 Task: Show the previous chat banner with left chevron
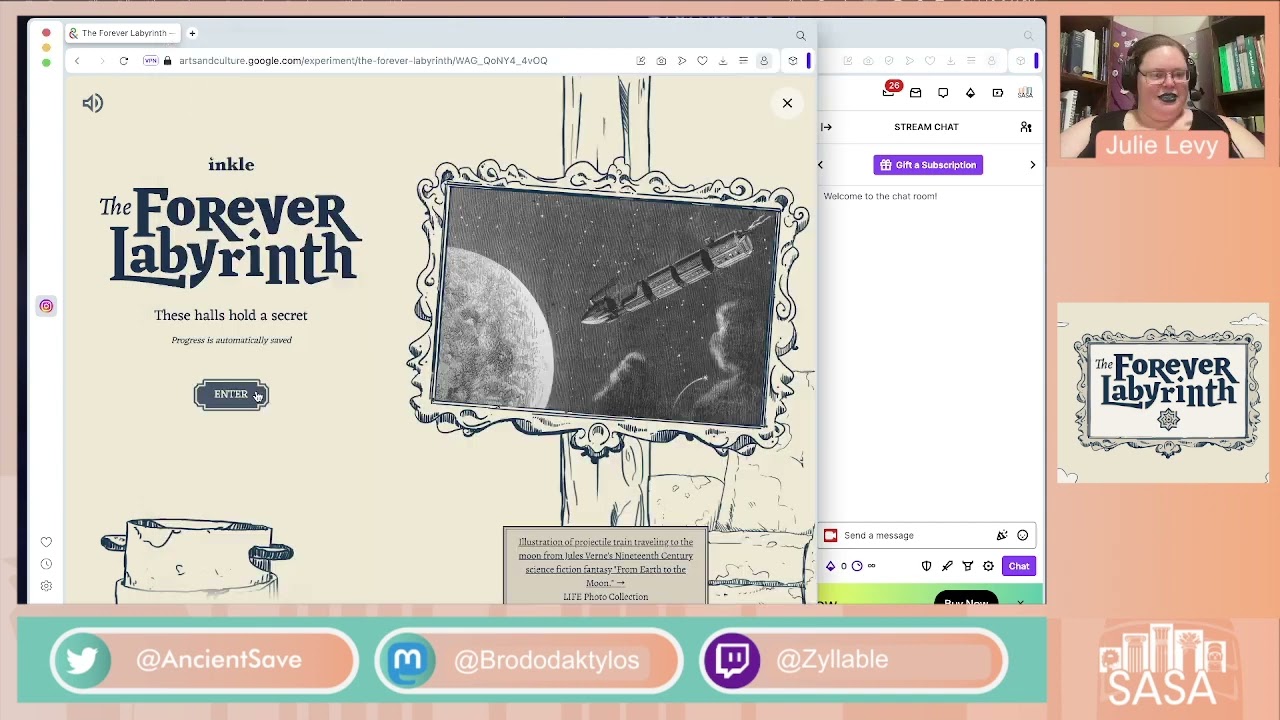tap(821, 165)
